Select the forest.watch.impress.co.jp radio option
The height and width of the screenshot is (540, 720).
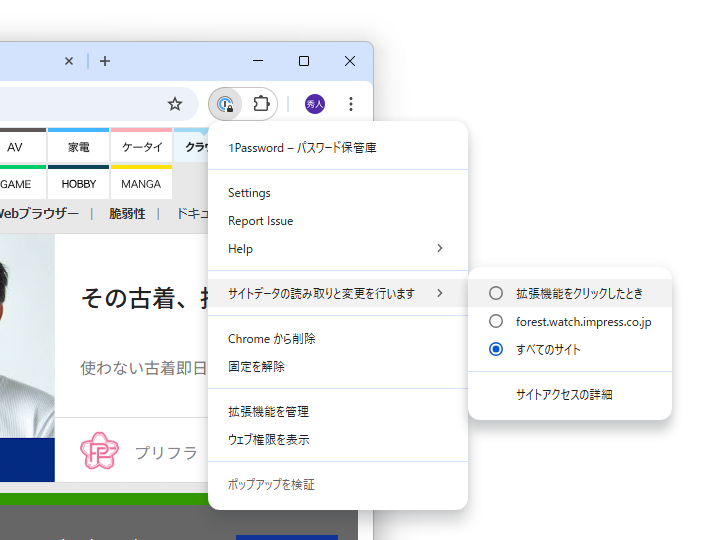pos(570,321)
